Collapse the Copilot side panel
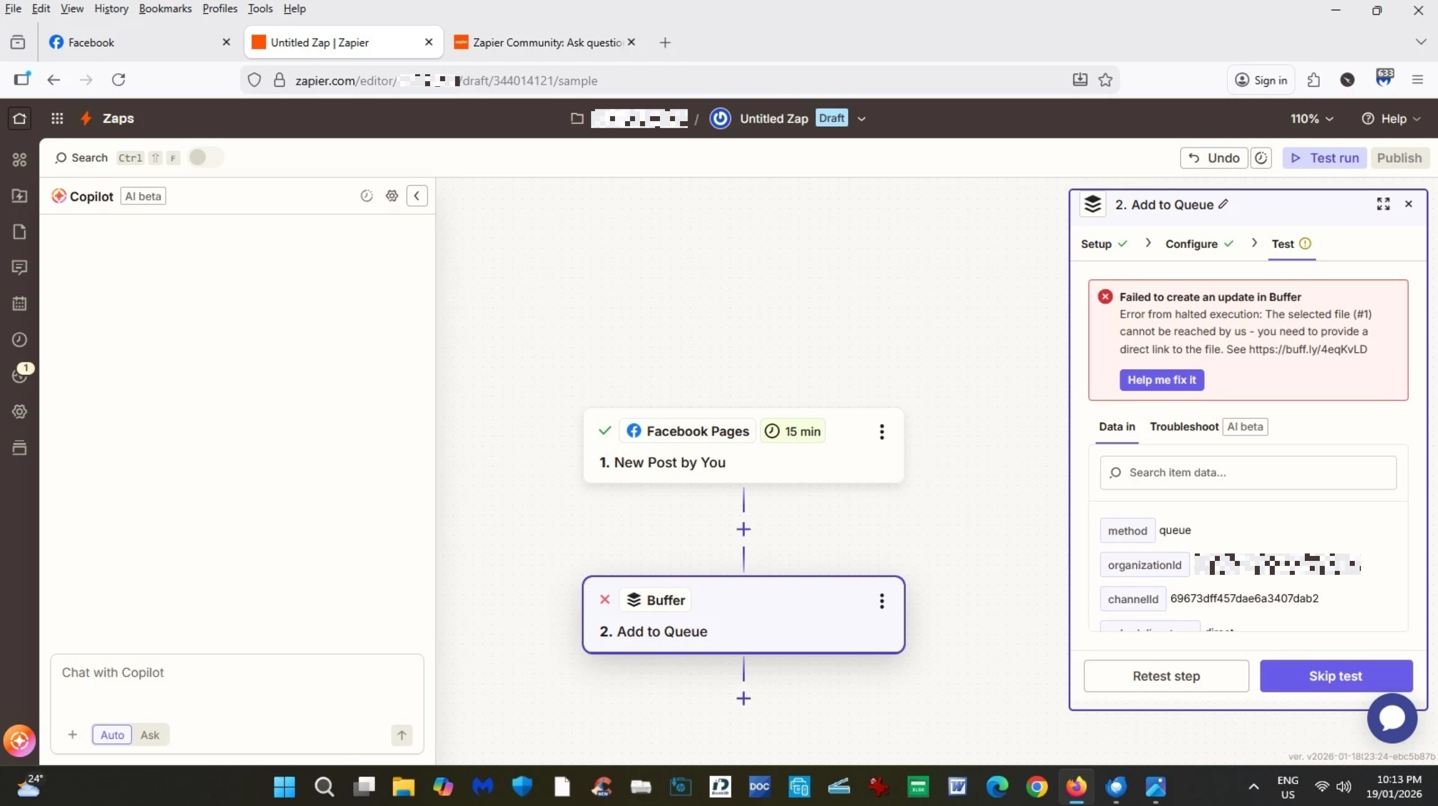 (x=417, y=196)
